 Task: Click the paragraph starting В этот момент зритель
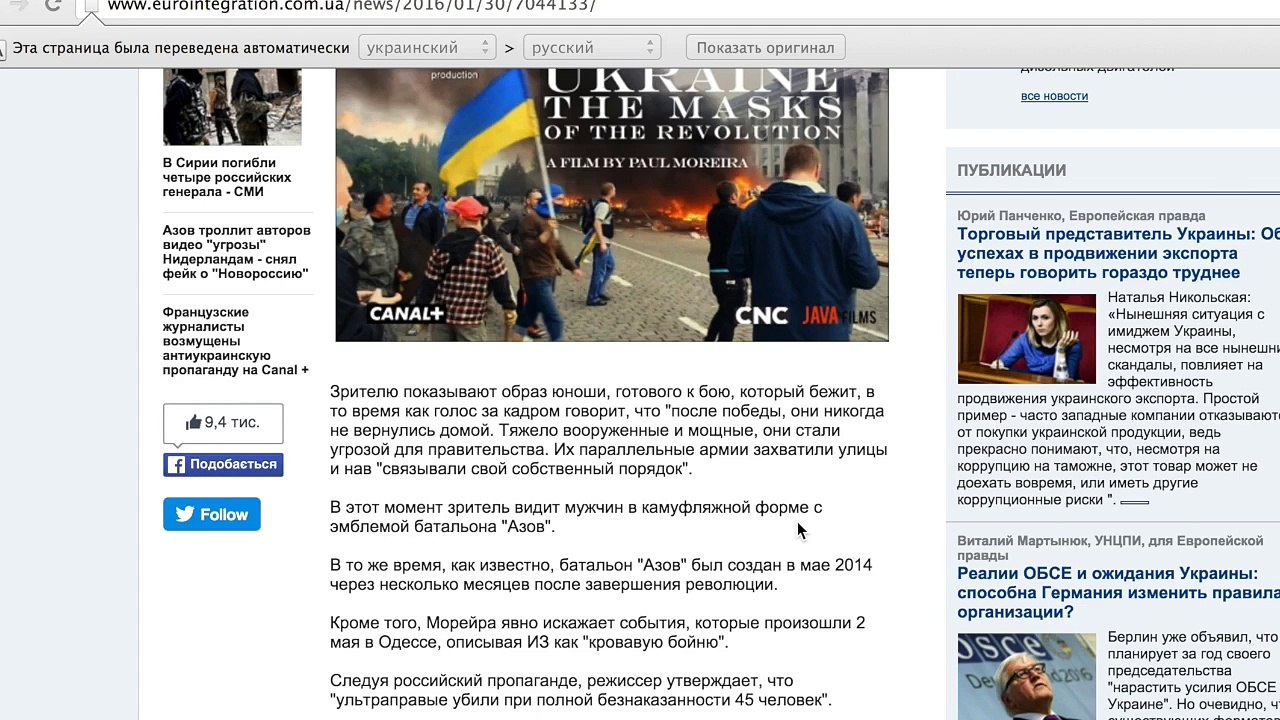(576, 517)
